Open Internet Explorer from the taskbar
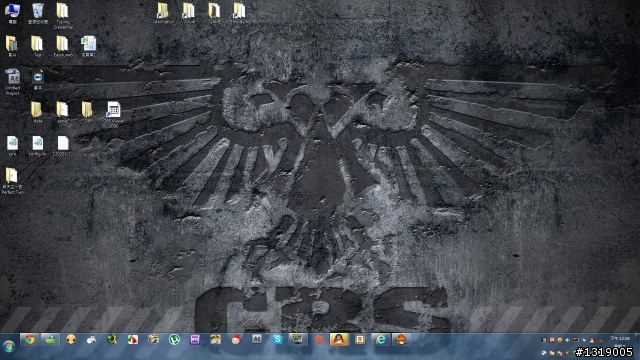This screenshot has width=640, height=360. pyautogui.click(x=380, y=339)
